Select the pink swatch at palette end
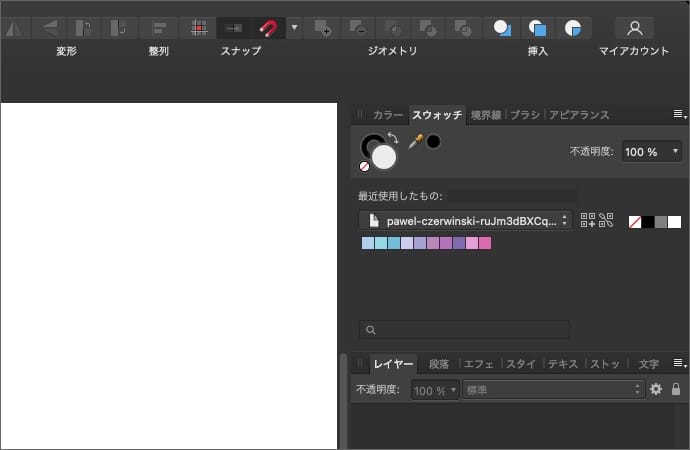The height and width of the screenshot is (450, 690). click(x=485, y=243)
